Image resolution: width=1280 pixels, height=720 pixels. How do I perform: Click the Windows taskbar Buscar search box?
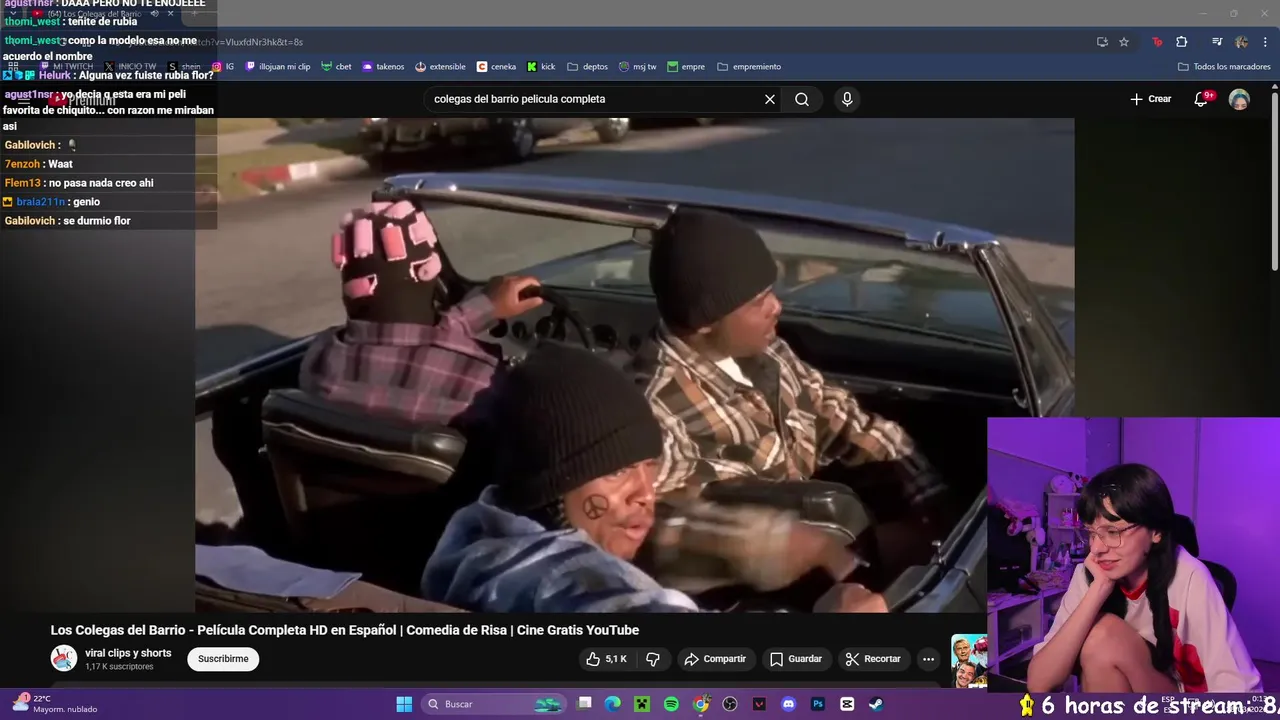[495, 704]
